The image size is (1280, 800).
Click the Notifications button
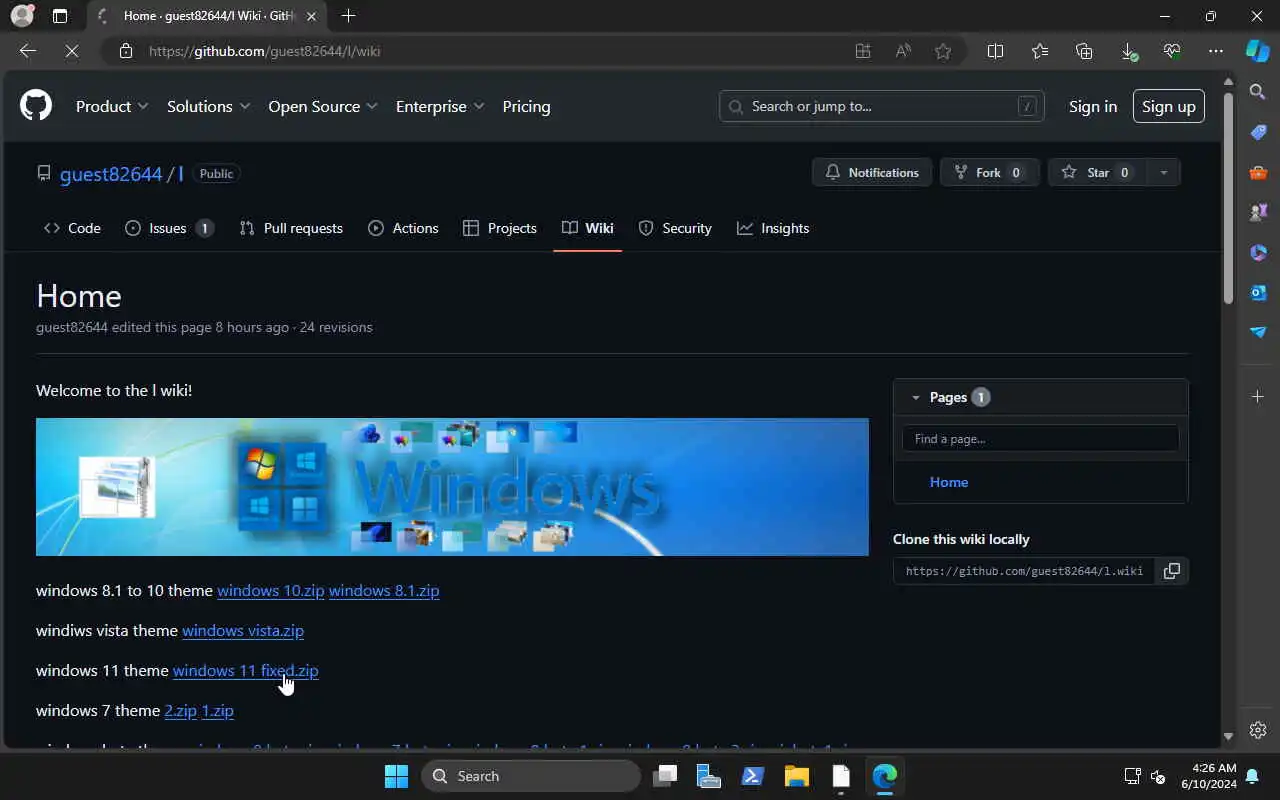click(x=872, y=172)
